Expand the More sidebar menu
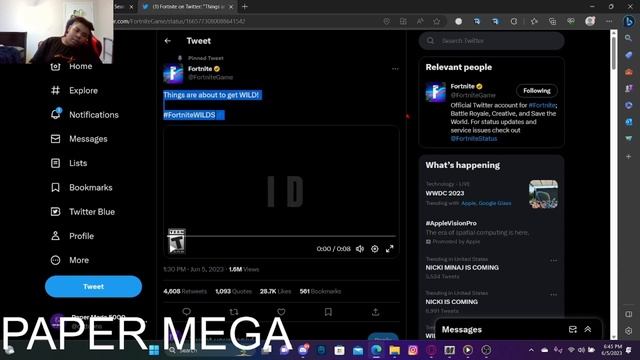The image size is (640, 360). point(70,260)
